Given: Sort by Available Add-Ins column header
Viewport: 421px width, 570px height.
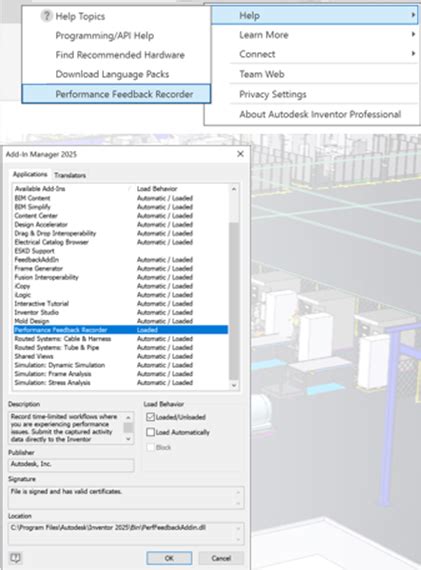Looking at the screenshot, I should [40, 189].
